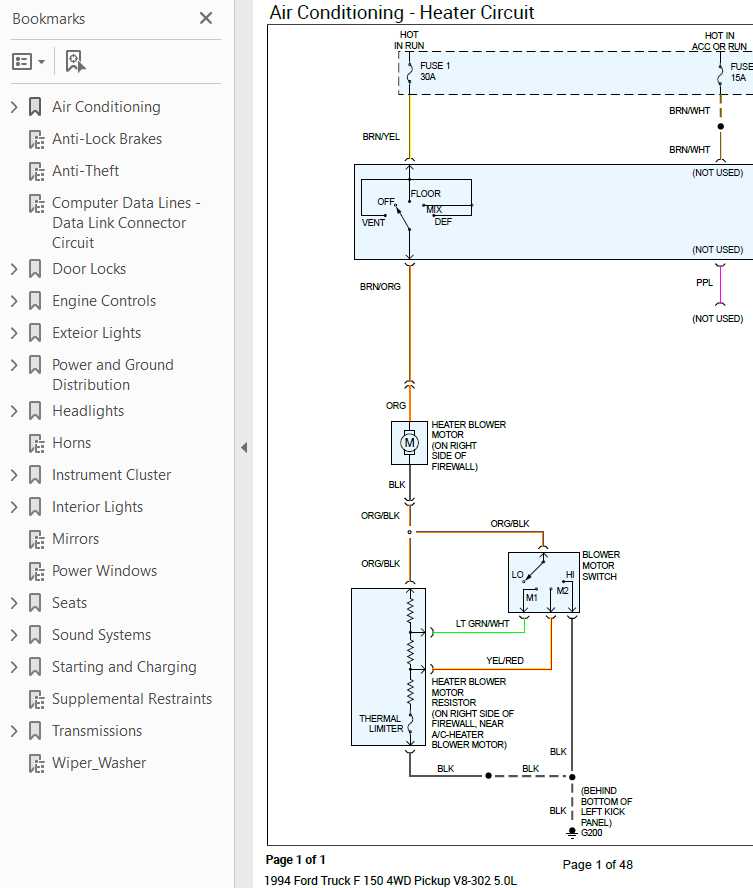Image resolution: width=753 pixels, height=888 pixels.
Task: Click the Mirrors bookmark icon
Action: (36, 539)
